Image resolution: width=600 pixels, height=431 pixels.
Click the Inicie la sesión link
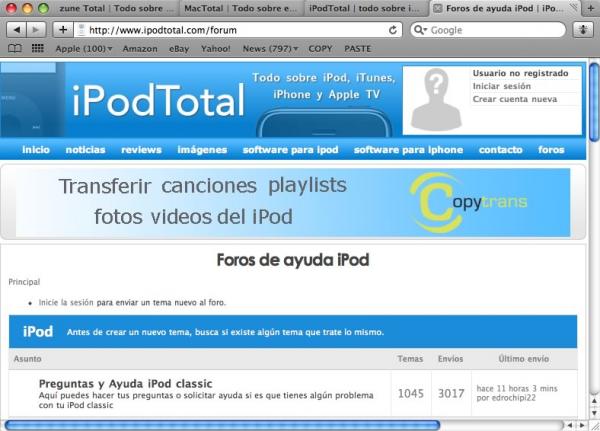click(66, 302)
